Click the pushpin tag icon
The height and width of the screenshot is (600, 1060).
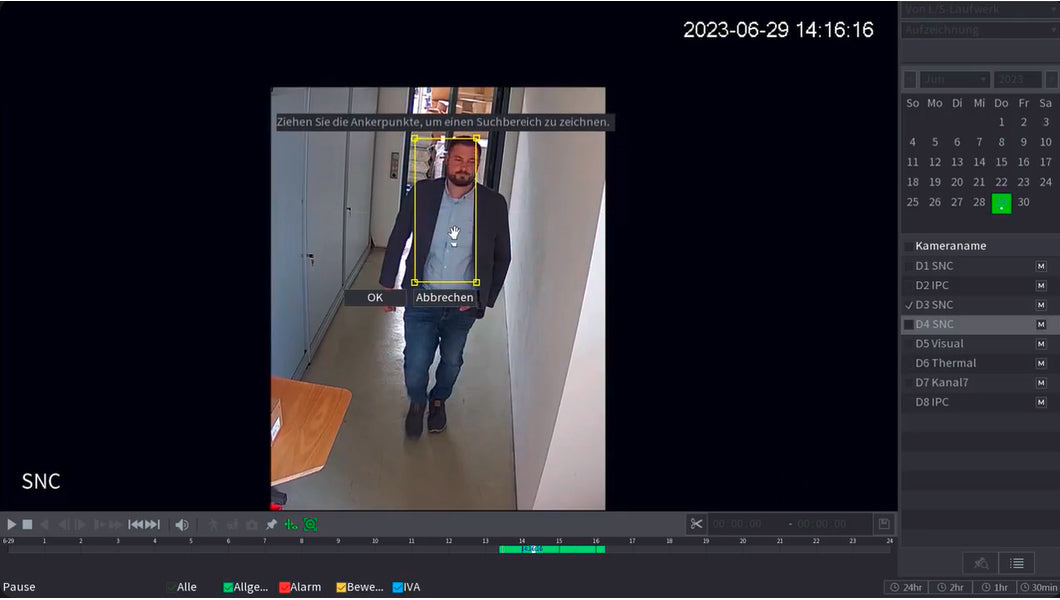pos(271,524)
